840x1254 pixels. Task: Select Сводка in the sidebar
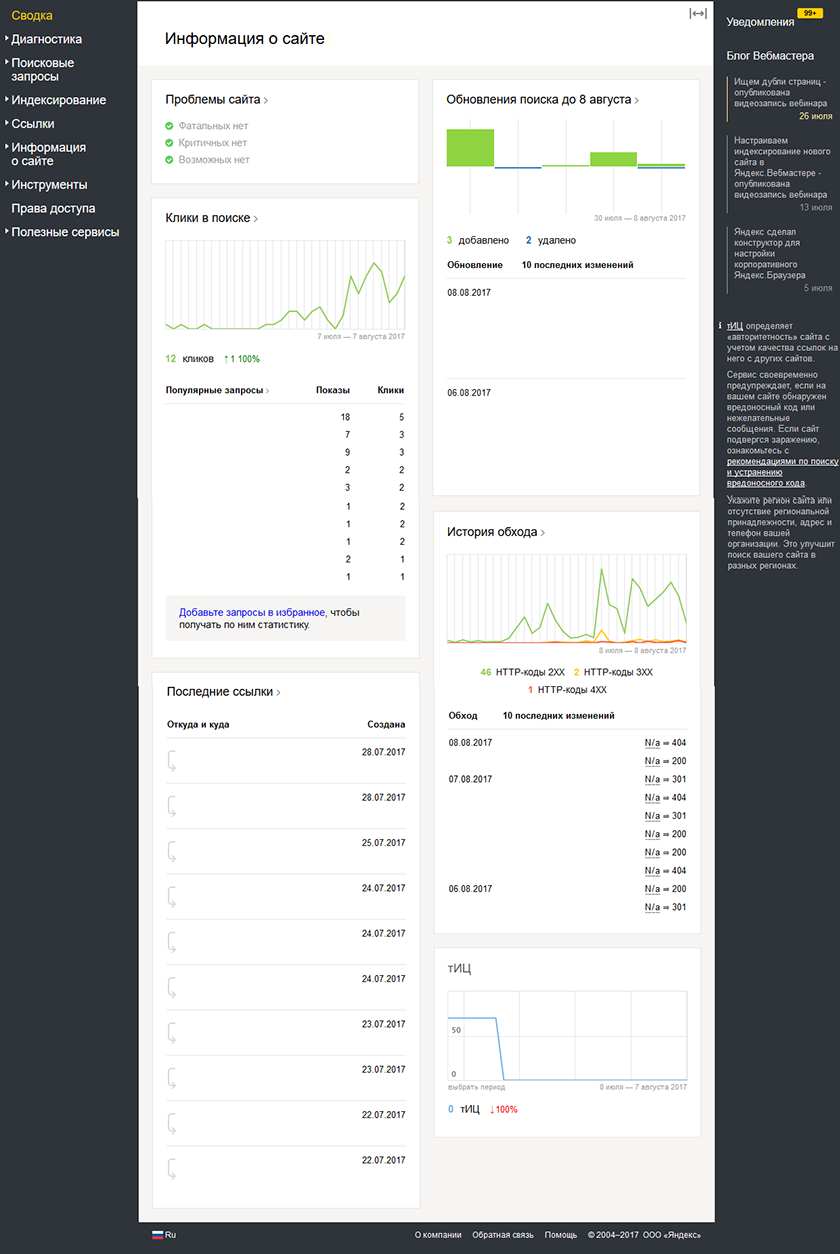click(x=32, y=16)
